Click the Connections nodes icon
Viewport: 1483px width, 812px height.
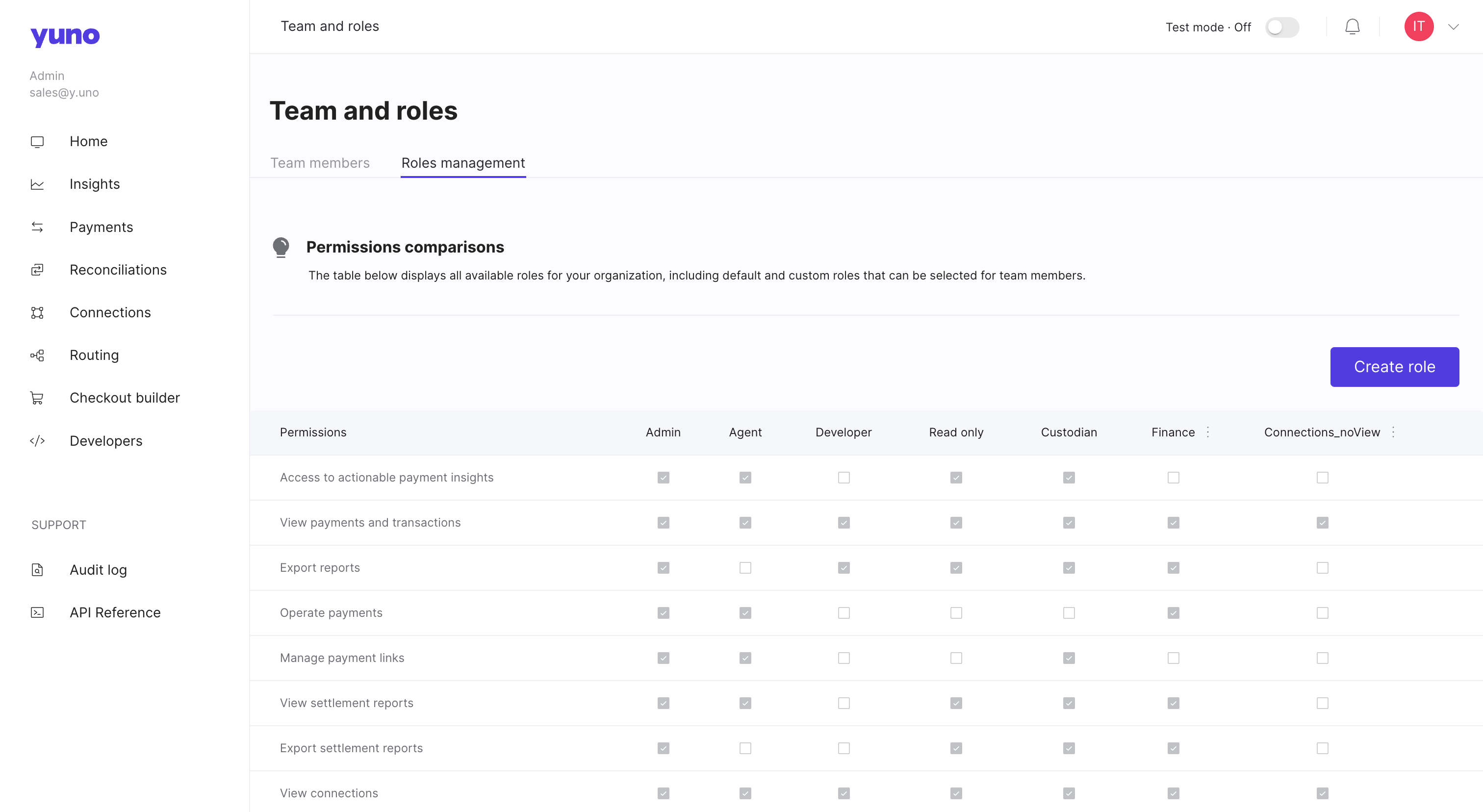(x=37, y=312)
